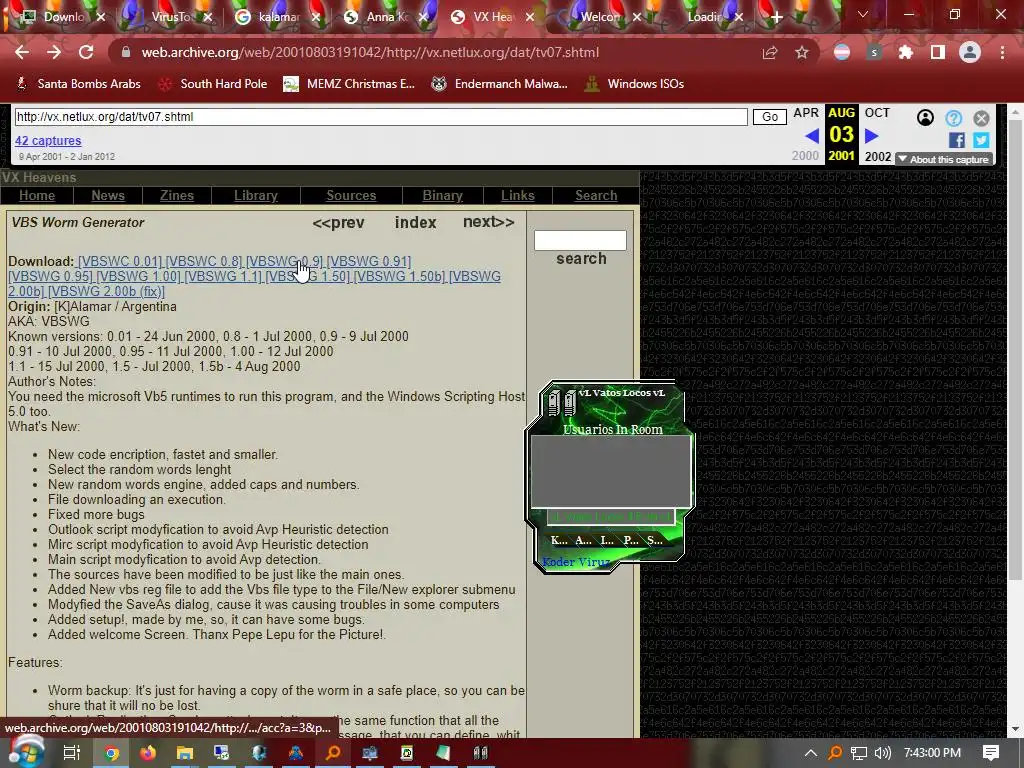Click the sidebar search text field
The image size is (1024, 768).
580,240
